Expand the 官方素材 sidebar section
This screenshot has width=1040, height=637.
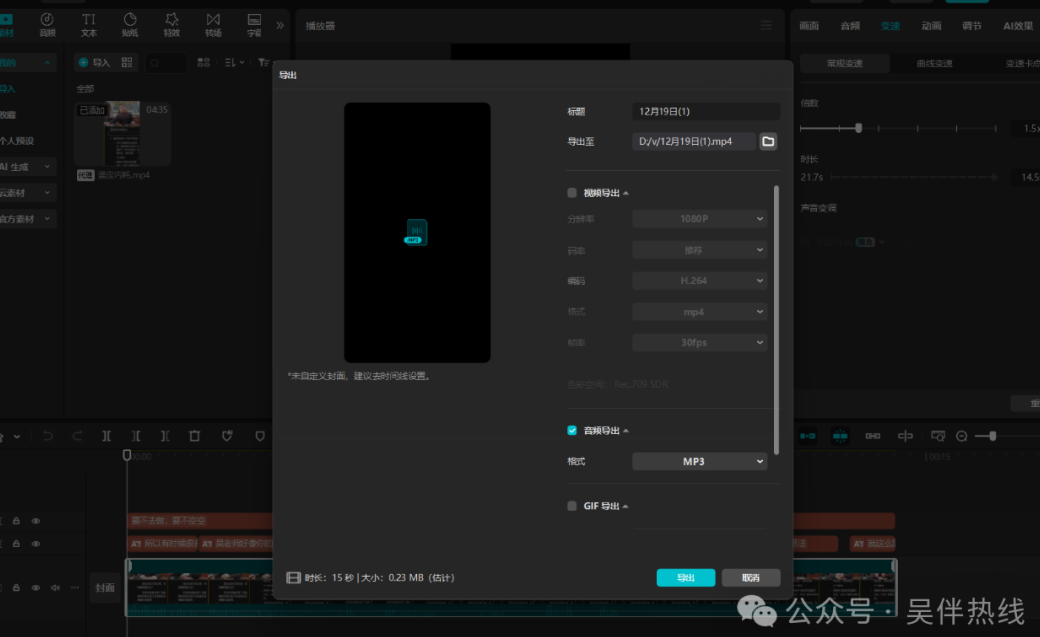tap(46, 218)
